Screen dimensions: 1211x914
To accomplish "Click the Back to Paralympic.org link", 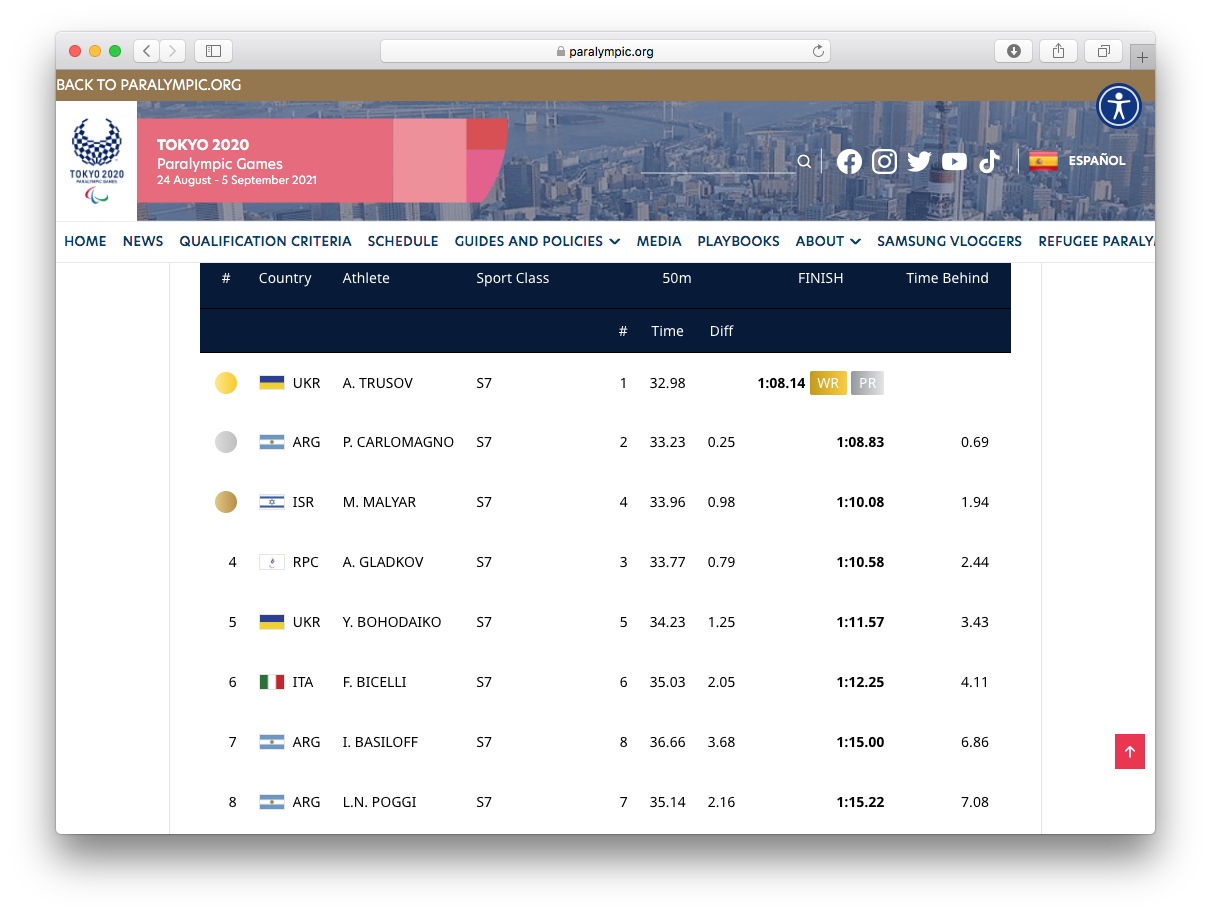I will (x=149, y=85).
